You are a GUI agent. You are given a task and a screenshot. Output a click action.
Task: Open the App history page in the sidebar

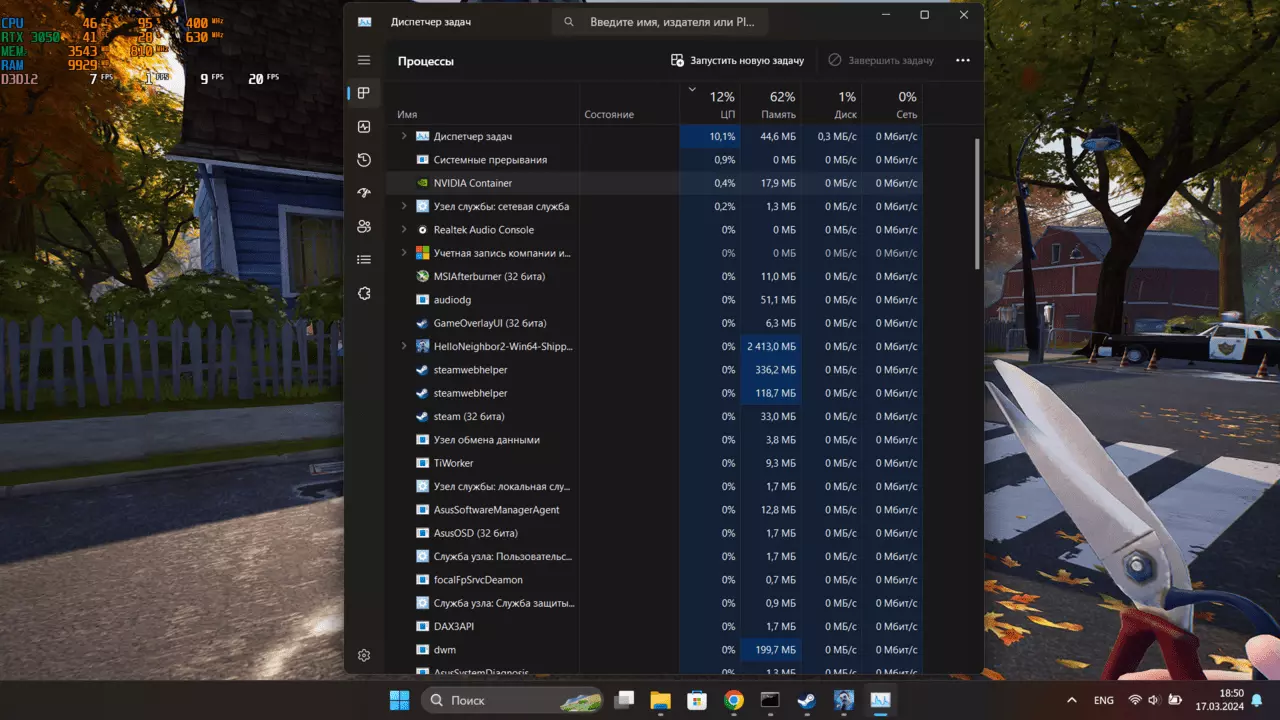(364, 160)
